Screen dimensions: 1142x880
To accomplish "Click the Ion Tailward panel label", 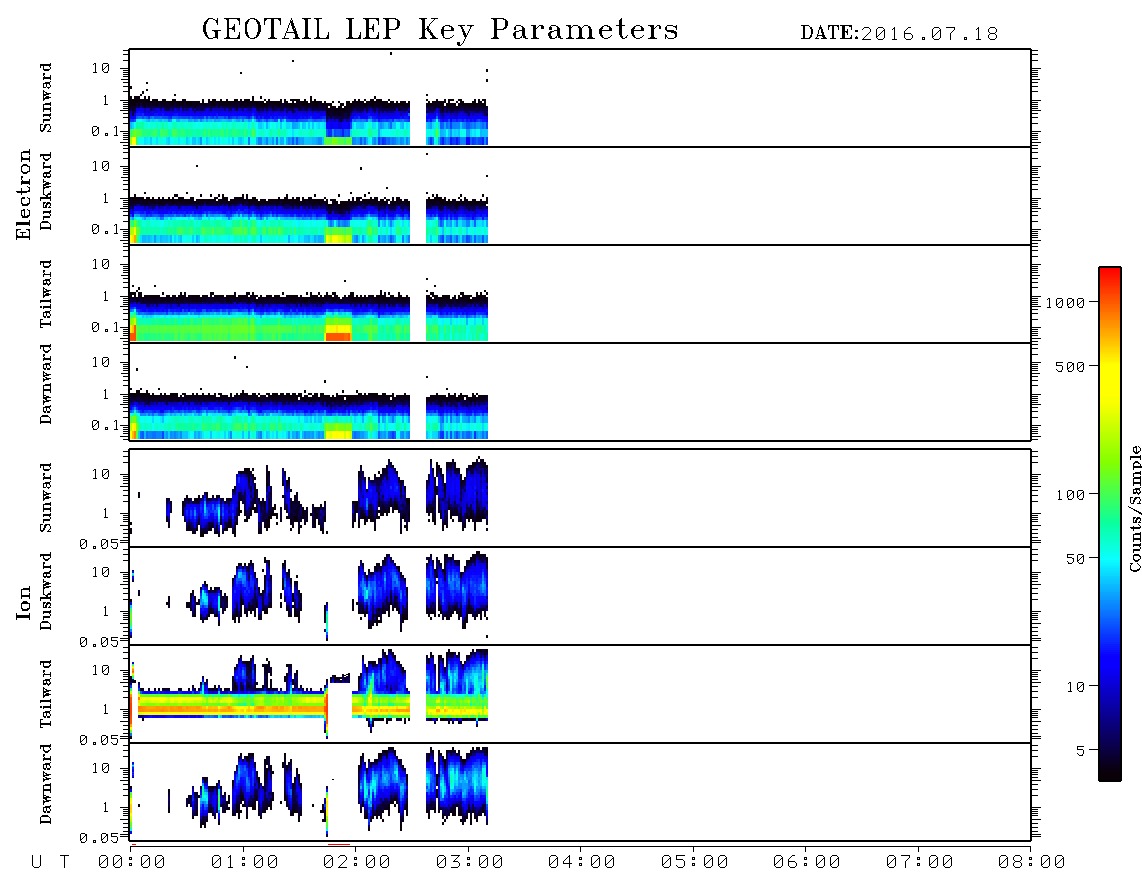I will click(x=46, y=694).
